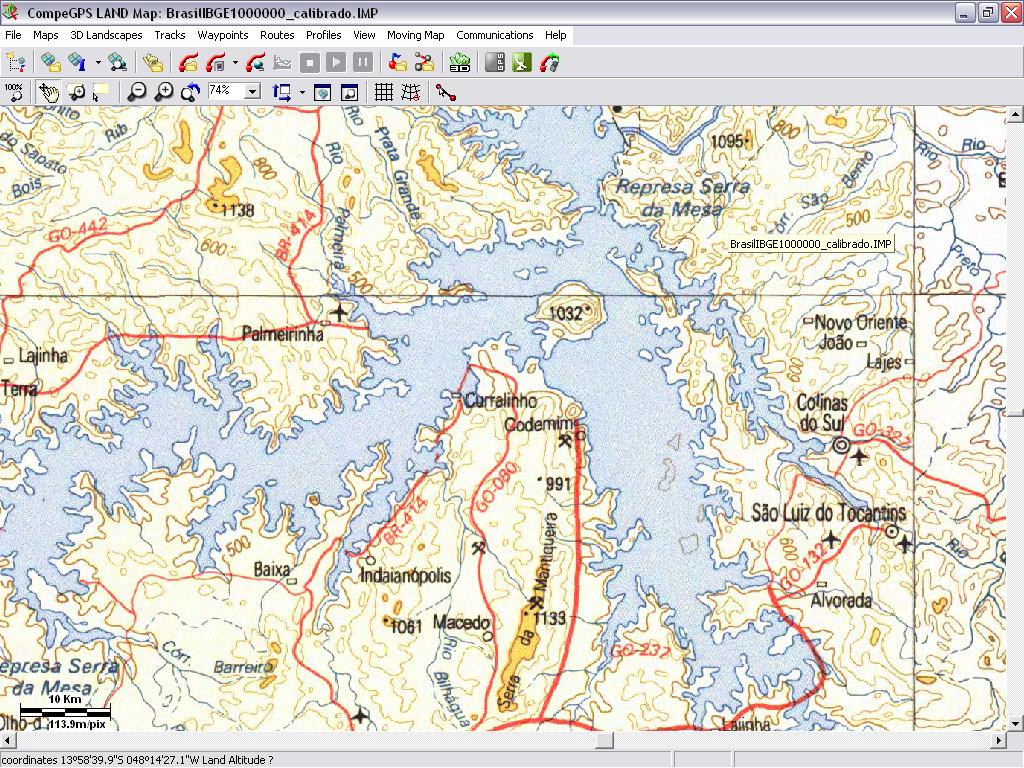1024x768 pixels.
Task: Click the map with magnifier-globe icon
Action: pos(118,63)
